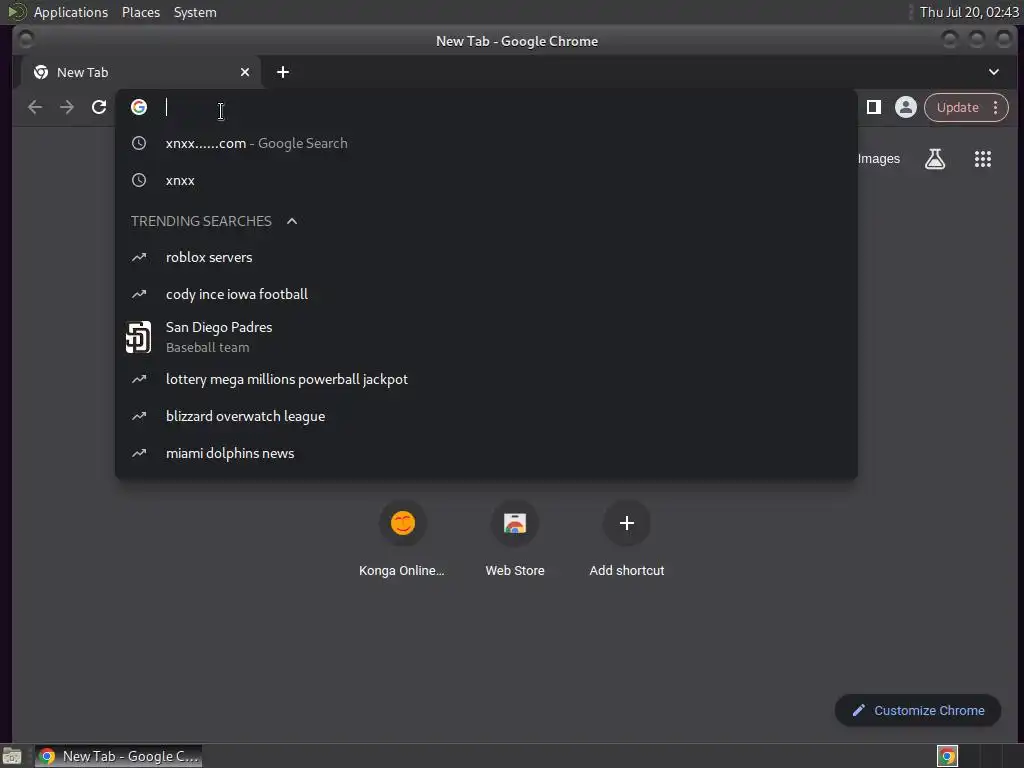Click the clock showing Thu Jul 20, 02:43
The width and height of the screenshot is (1024, 768).
click(969, 12)
